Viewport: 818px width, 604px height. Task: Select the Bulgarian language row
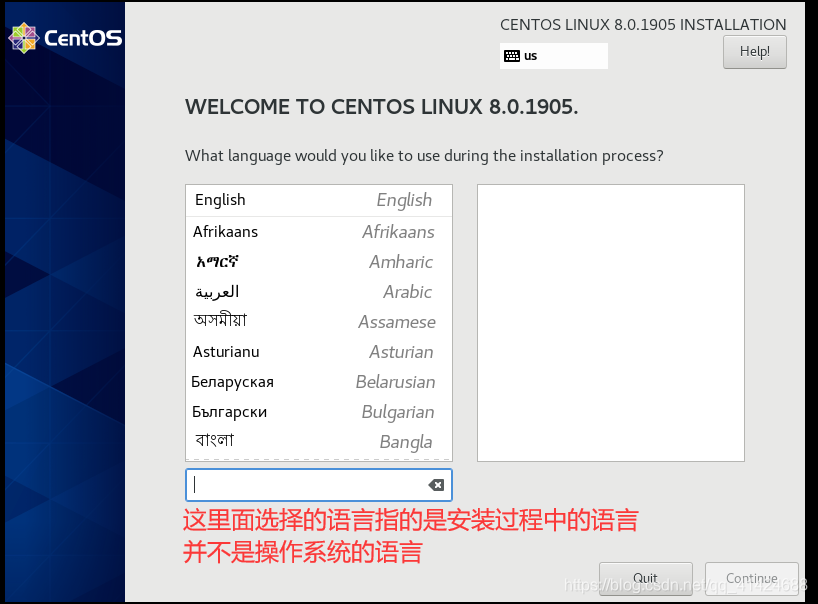pyautogui.click(x=319, y=412)
